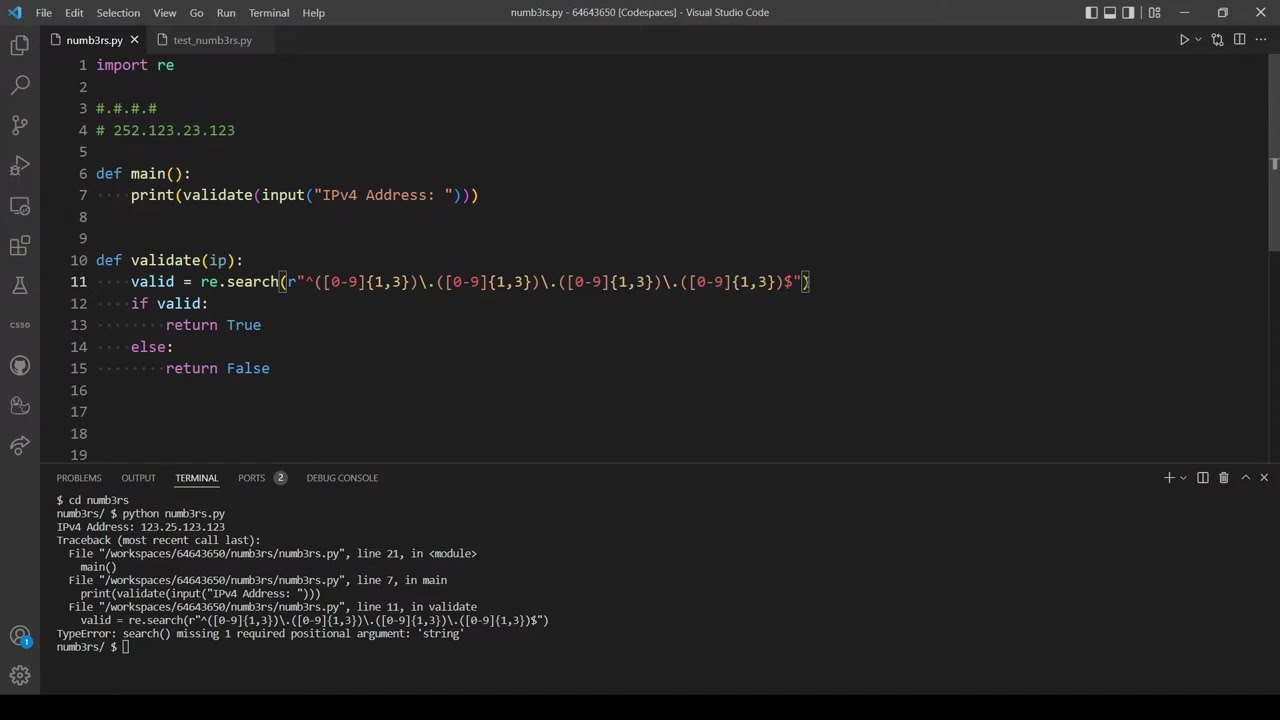Open the Customize Layout button
Viewport: 1280px width, 720px height.
pyautogui.click(x=1155, y=13)
